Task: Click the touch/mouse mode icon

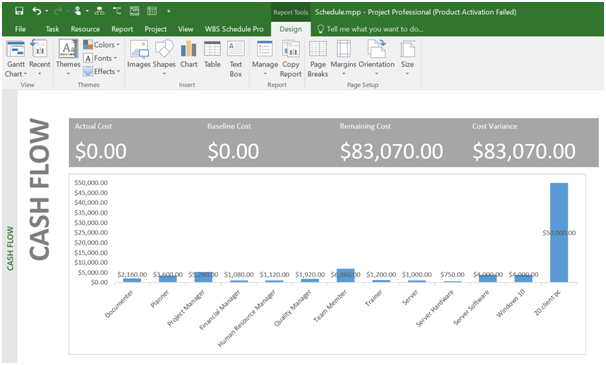Action: point(78,11)
